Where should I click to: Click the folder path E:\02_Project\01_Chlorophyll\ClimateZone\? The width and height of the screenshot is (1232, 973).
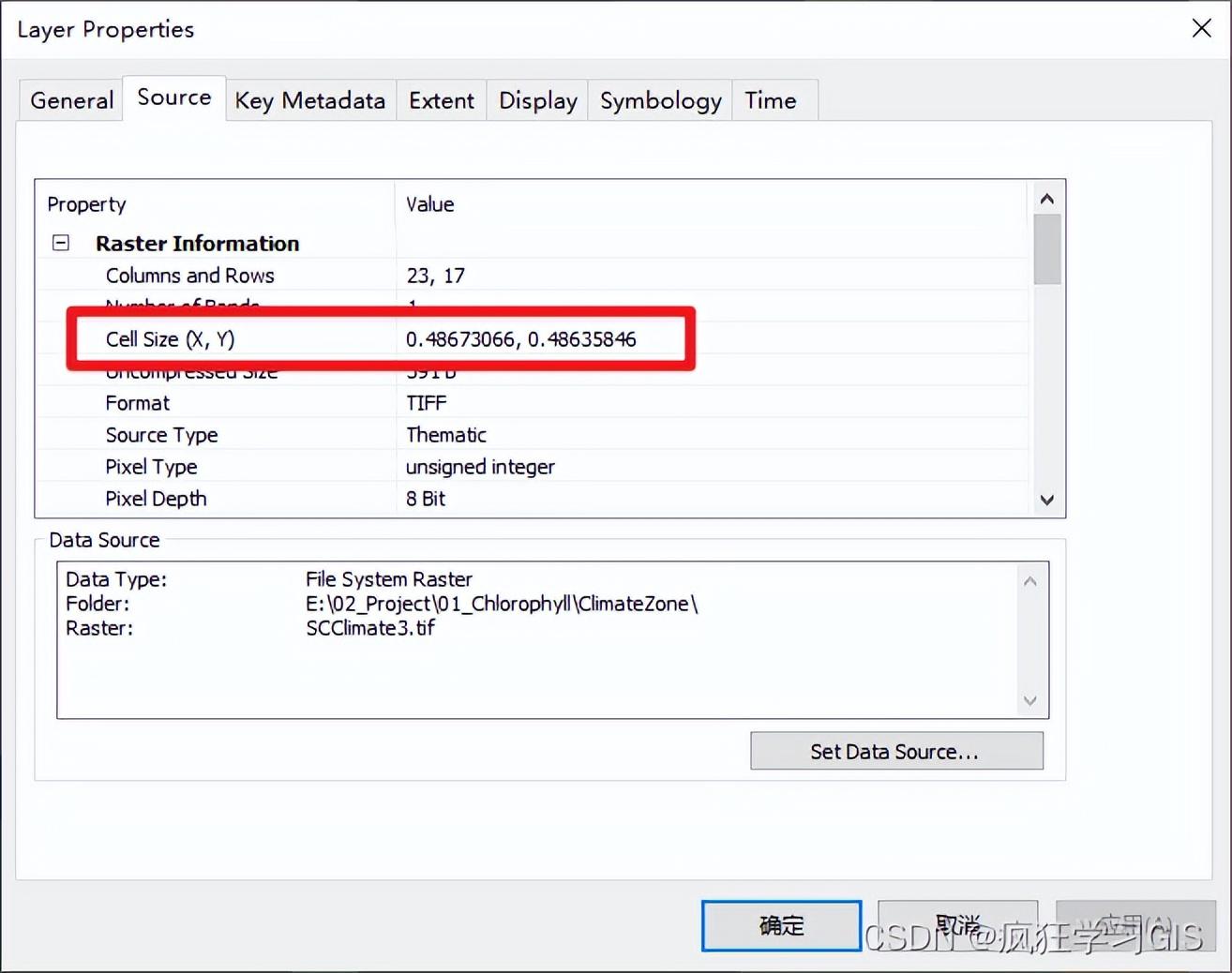point(502,604)
